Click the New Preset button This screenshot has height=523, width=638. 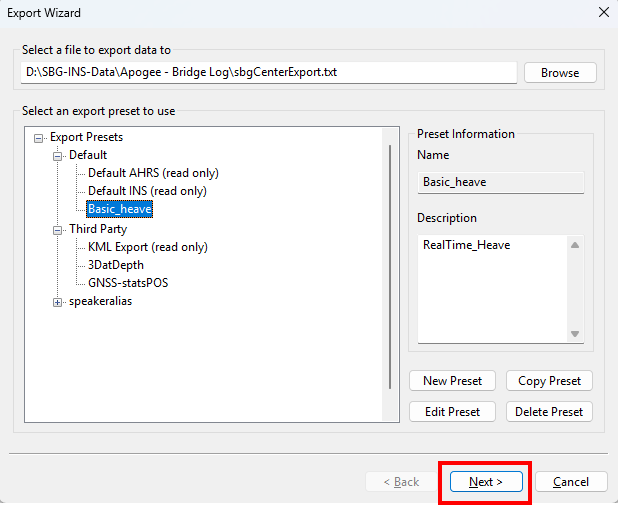pyautogui.click(x=452, y=381)
